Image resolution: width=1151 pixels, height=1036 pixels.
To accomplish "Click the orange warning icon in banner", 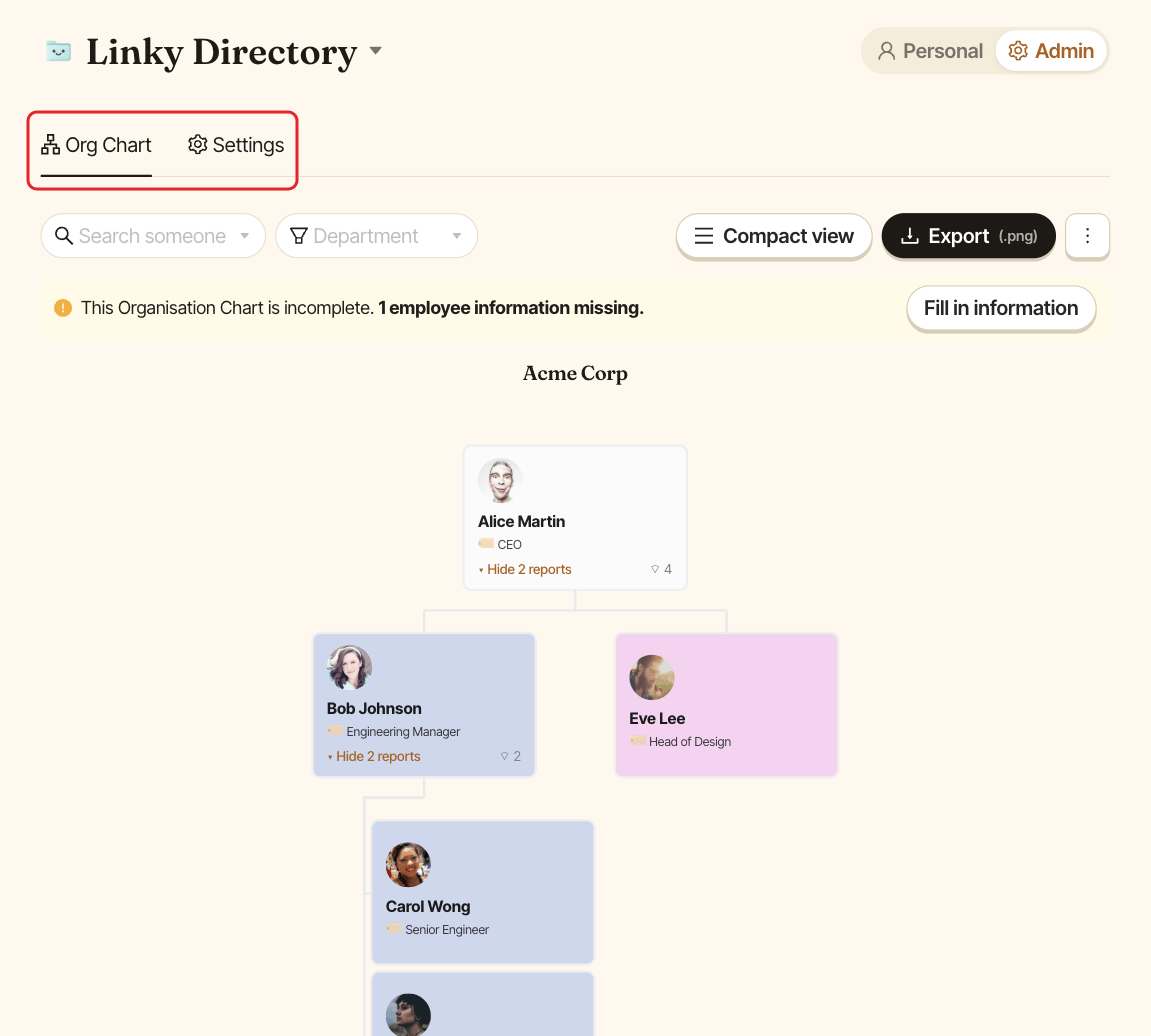I will [x=63, y=308].
